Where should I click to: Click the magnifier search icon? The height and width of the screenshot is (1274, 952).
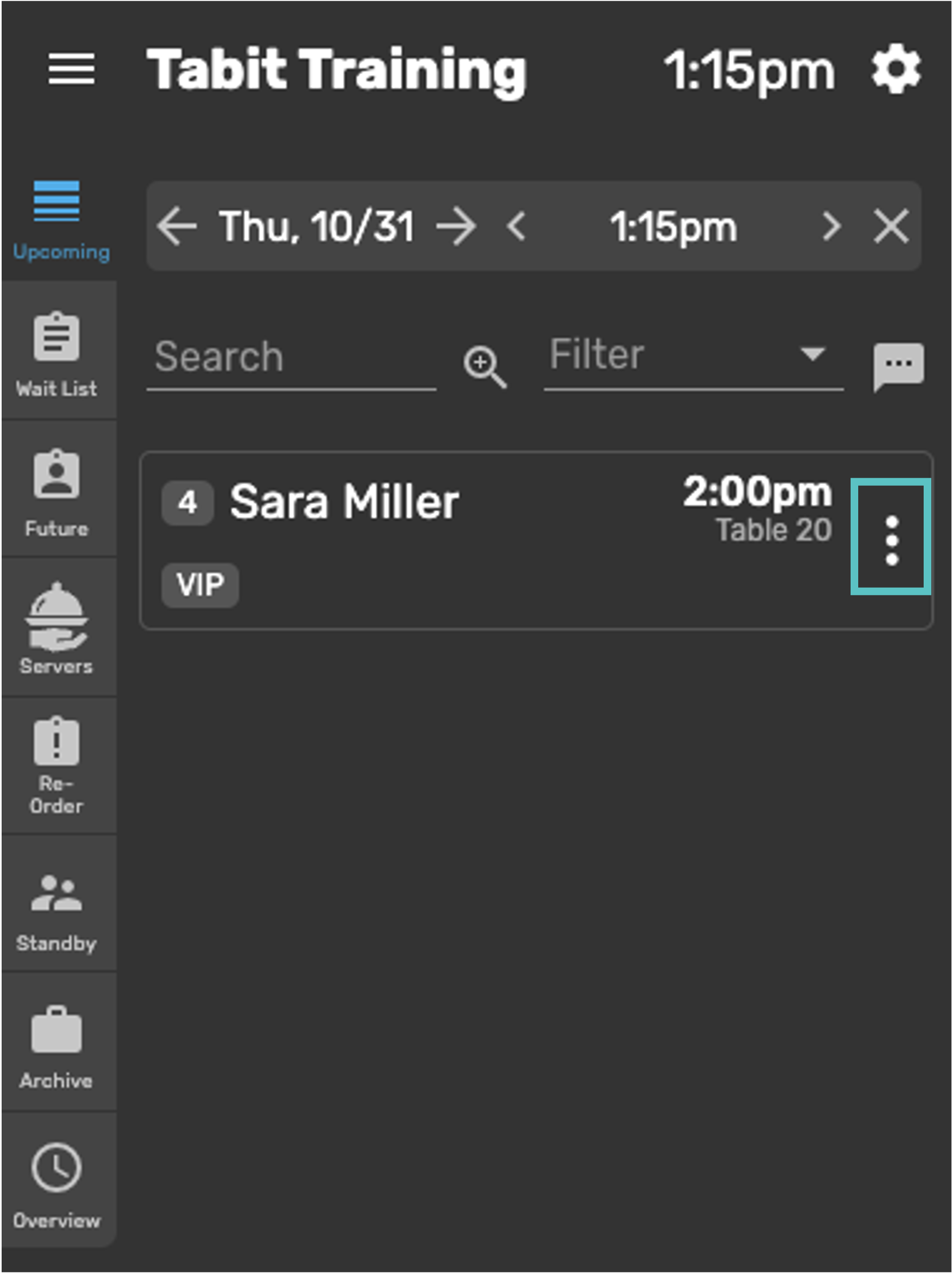(484, 366)
